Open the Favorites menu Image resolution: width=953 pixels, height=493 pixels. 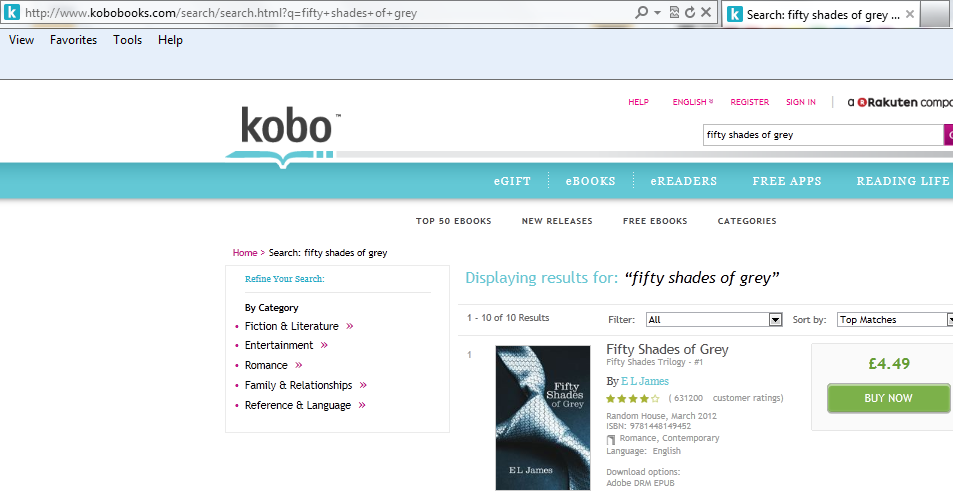point(74,40)
